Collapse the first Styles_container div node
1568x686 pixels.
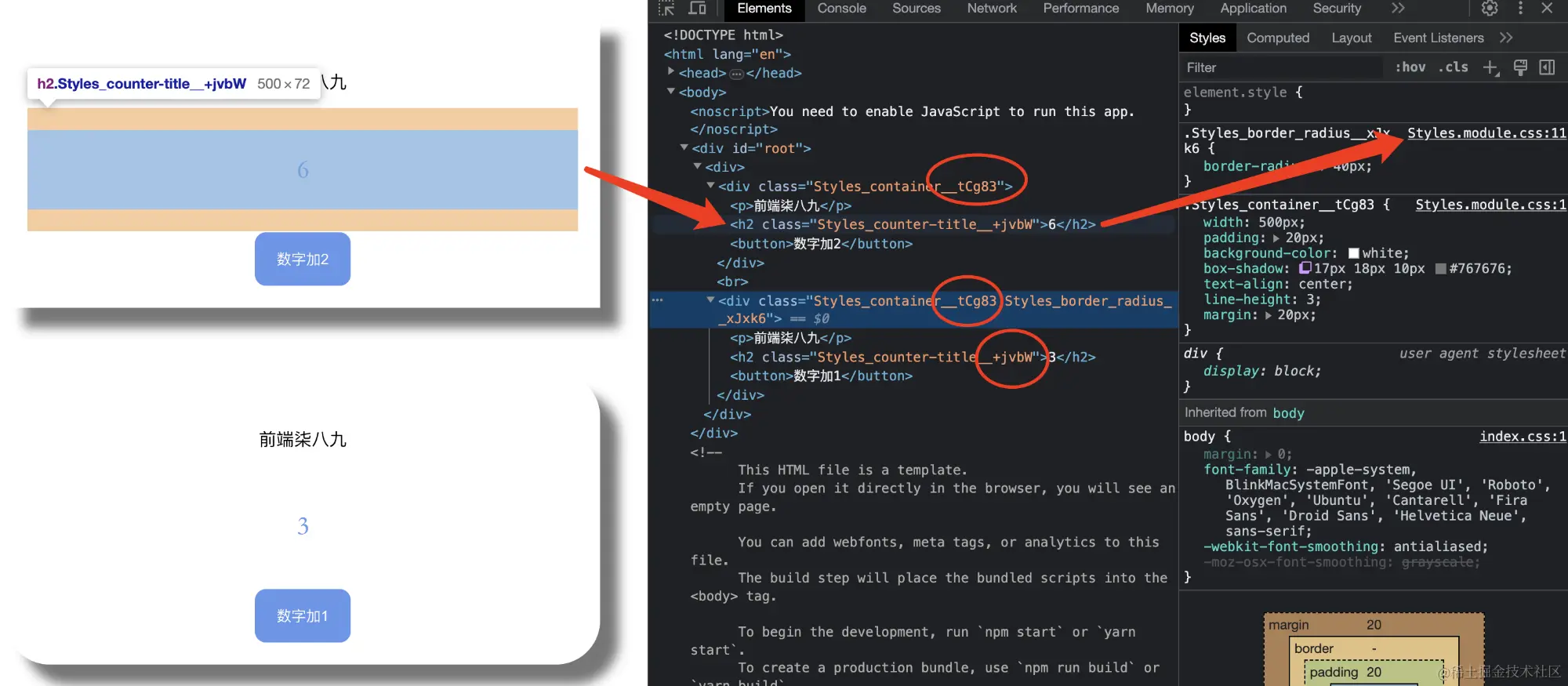(x=711, y=185)
